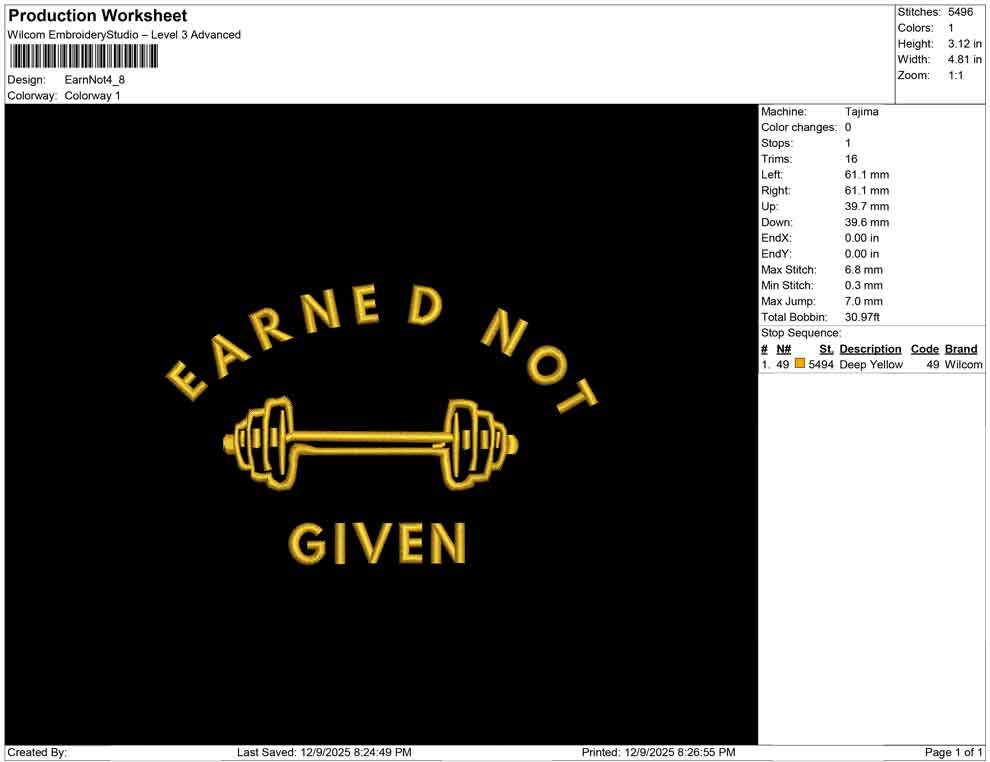The image size is (990, 762).
Task: Select the Machine value 'Tajima'
Action: coord(862,111)
